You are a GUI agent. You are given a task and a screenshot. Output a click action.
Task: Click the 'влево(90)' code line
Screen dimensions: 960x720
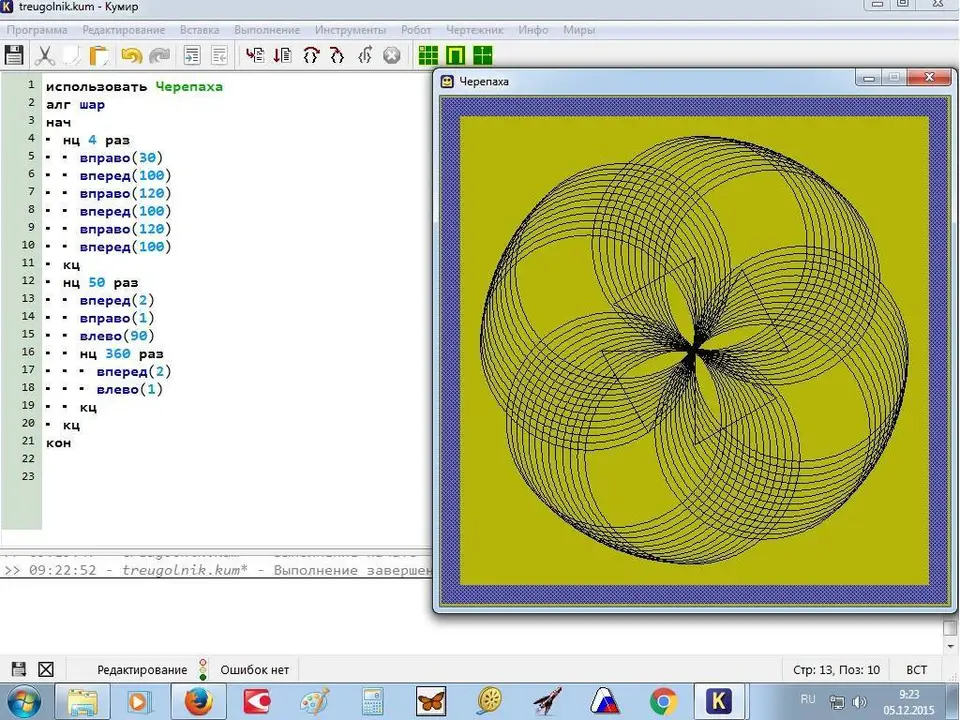click(117, 336)
